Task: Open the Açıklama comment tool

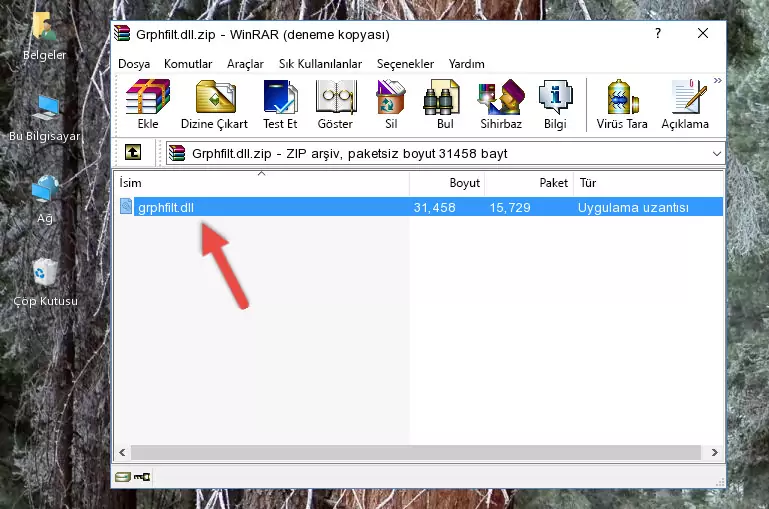Action: coord(685,104)
